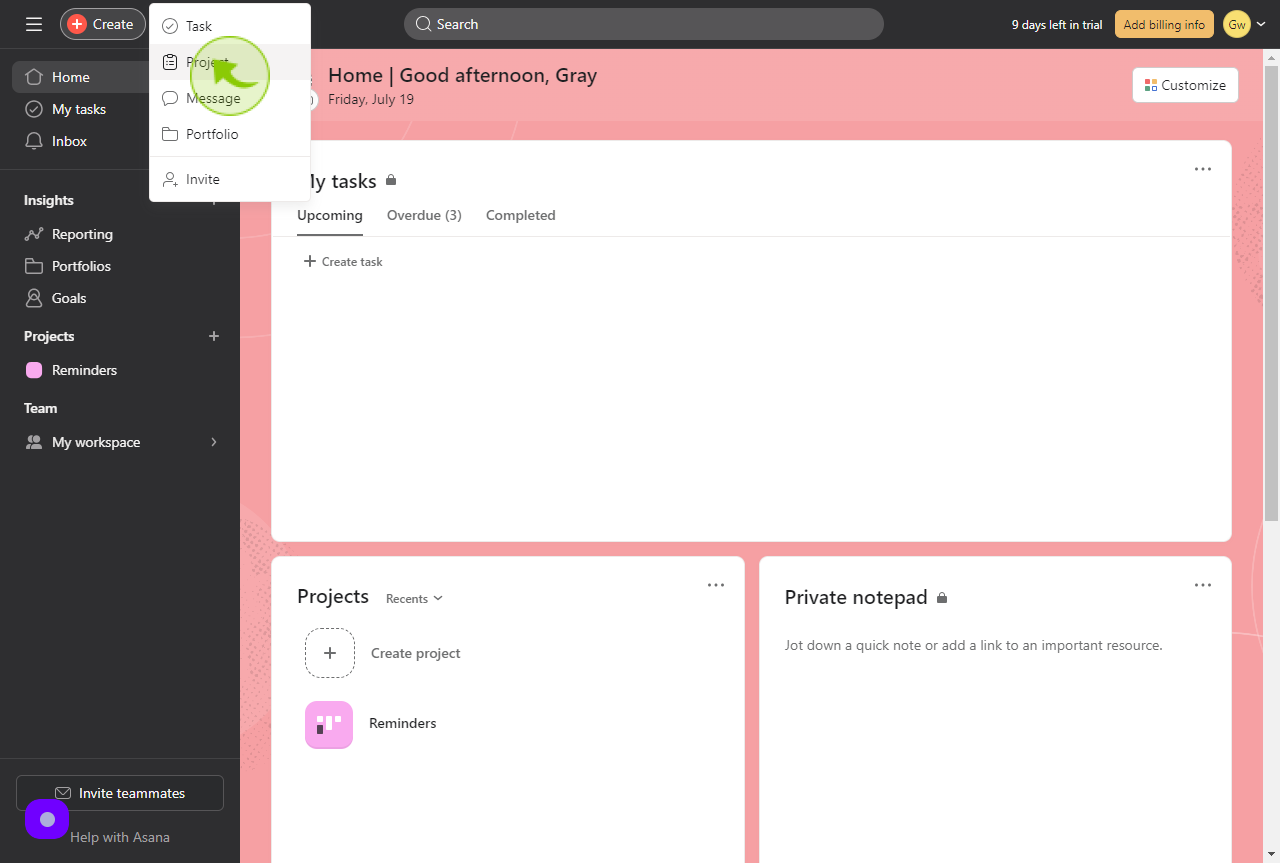Open Portfolios in the sidebar
The height and width of the screenshot is (863, 1280).
coord(120,266)
